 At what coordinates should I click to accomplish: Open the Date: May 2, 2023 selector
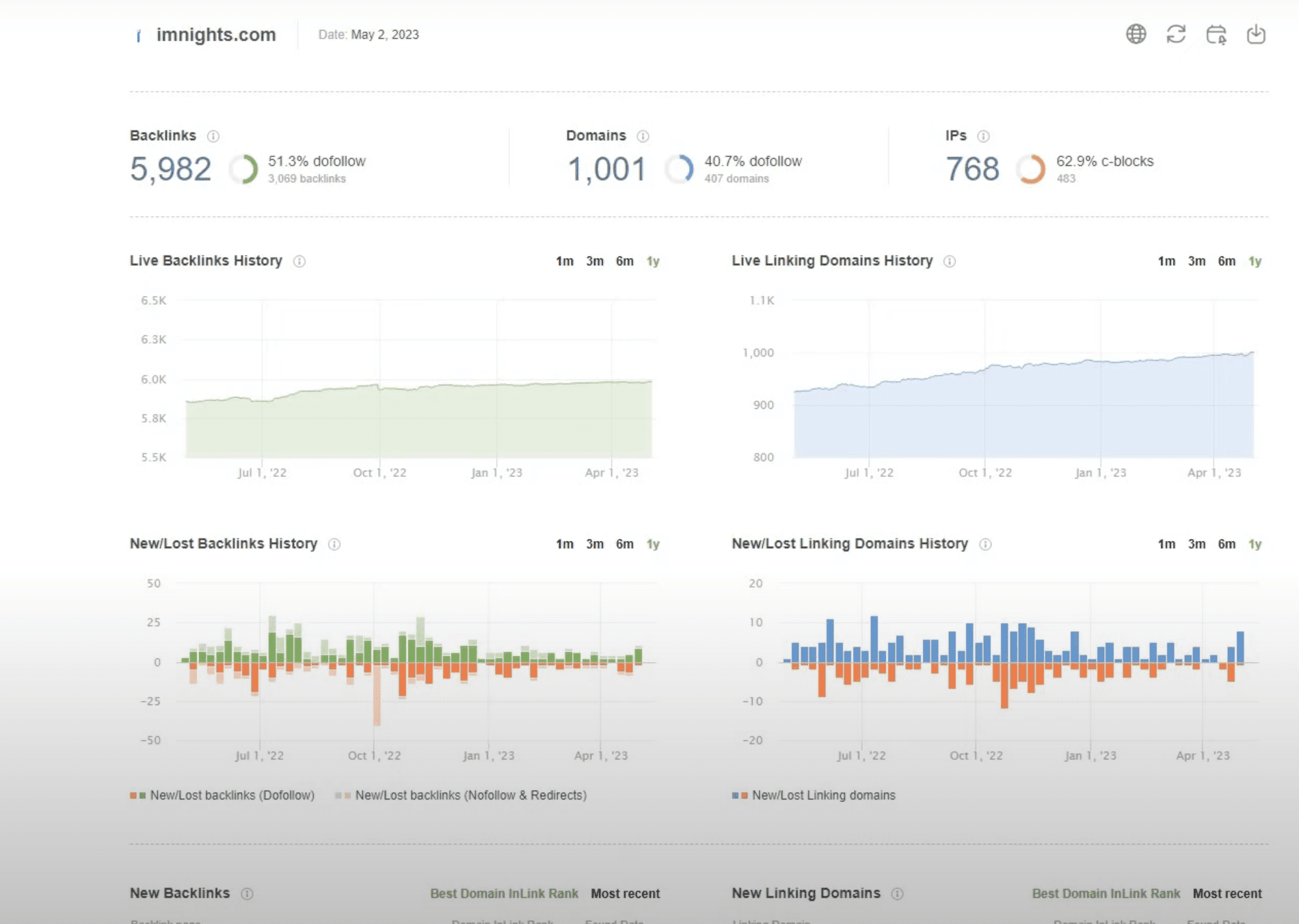coord(368,35)
